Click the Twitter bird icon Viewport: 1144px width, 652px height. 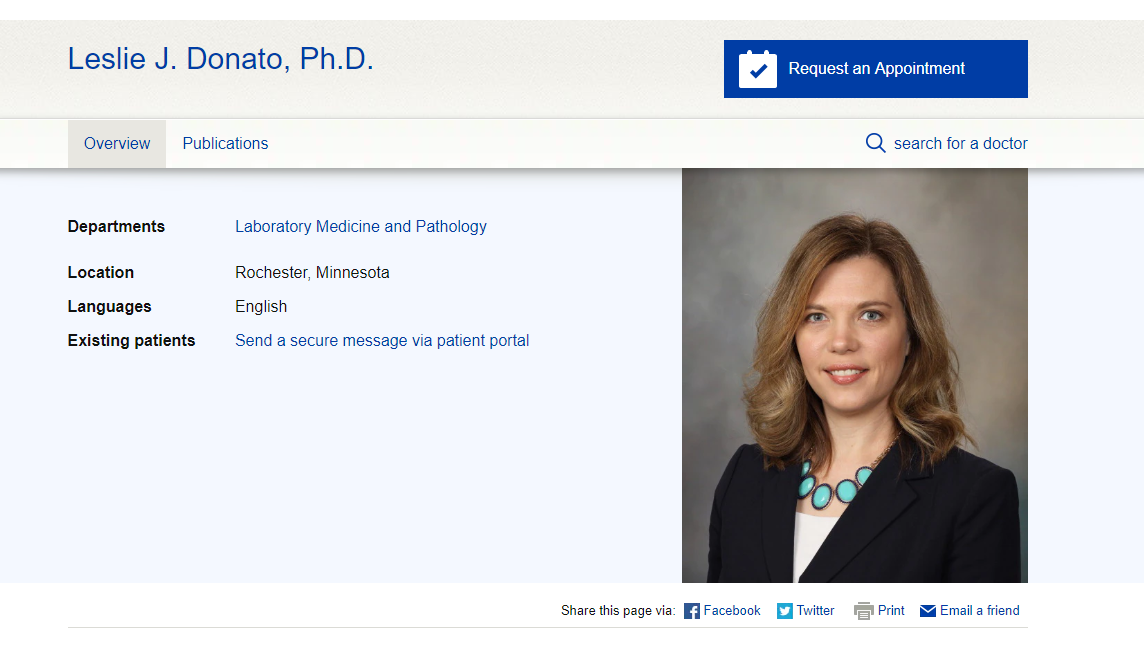click(x=785, y=611)
